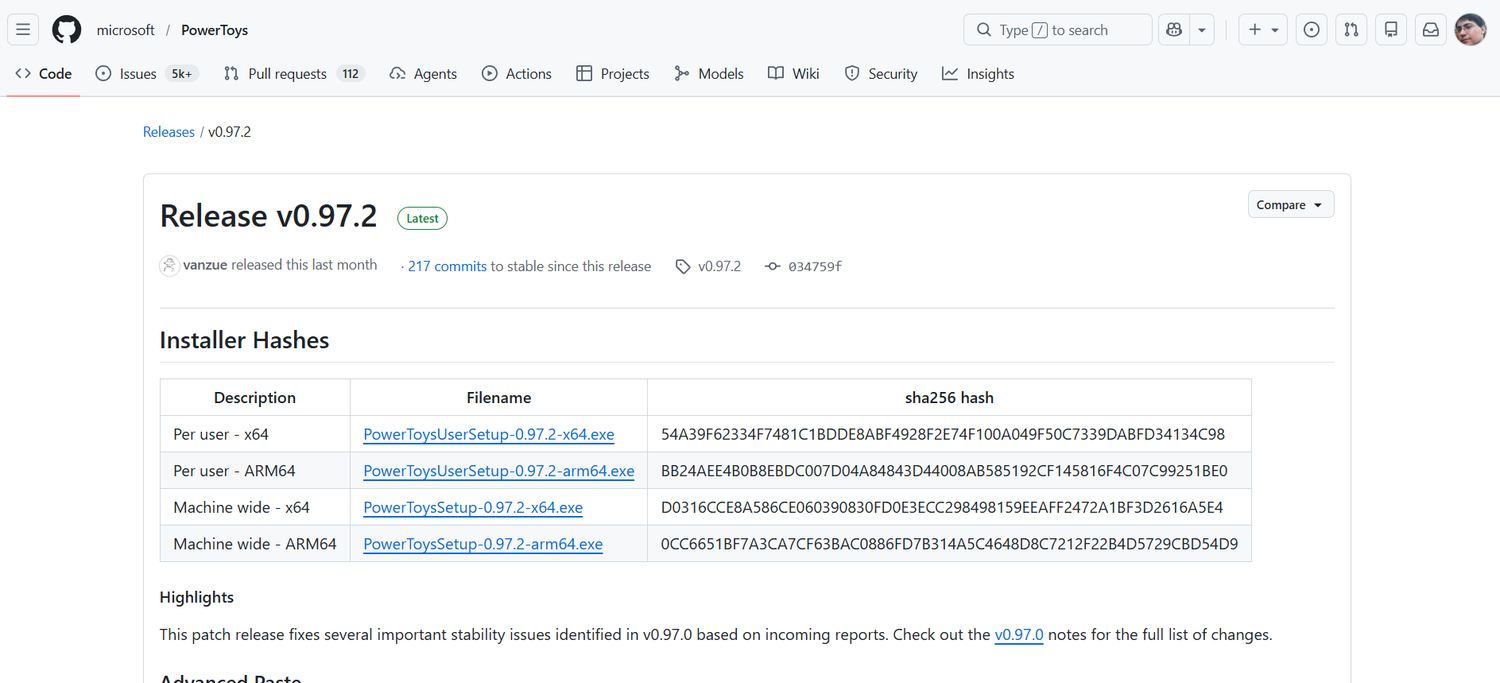1500x683 pixels.
Task: Select the hash starting 0CC6651B
Action: pyautogui.click(x=950, y=544)
